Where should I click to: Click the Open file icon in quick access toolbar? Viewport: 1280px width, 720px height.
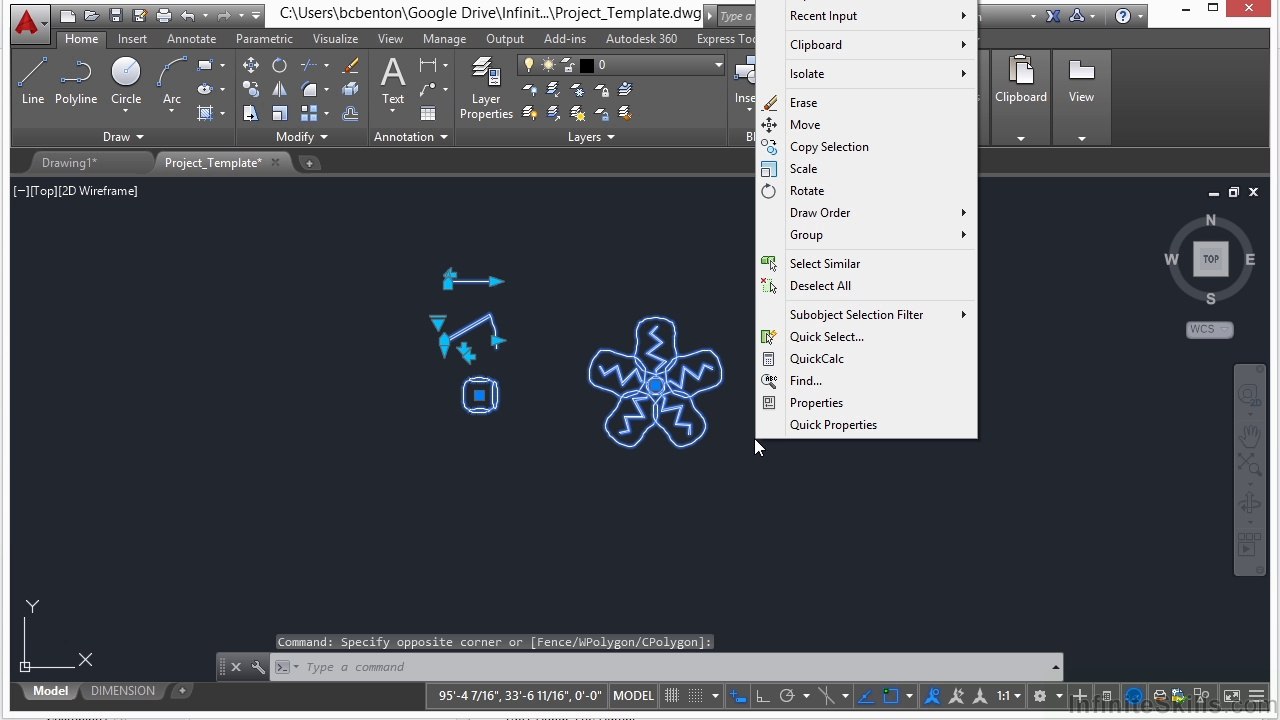92,16
